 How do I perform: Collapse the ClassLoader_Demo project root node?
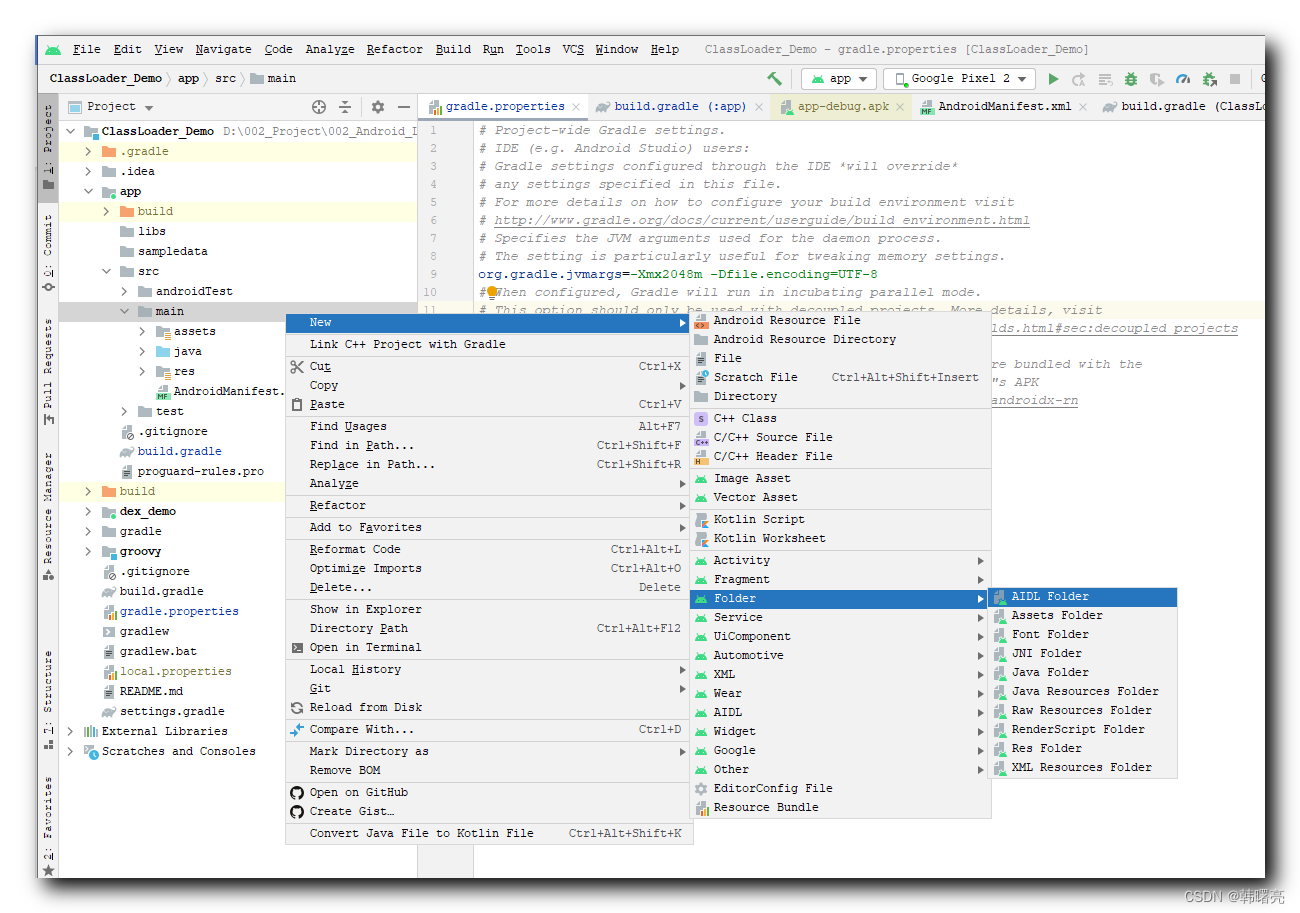pyautogui.click(x=70, y=130)
